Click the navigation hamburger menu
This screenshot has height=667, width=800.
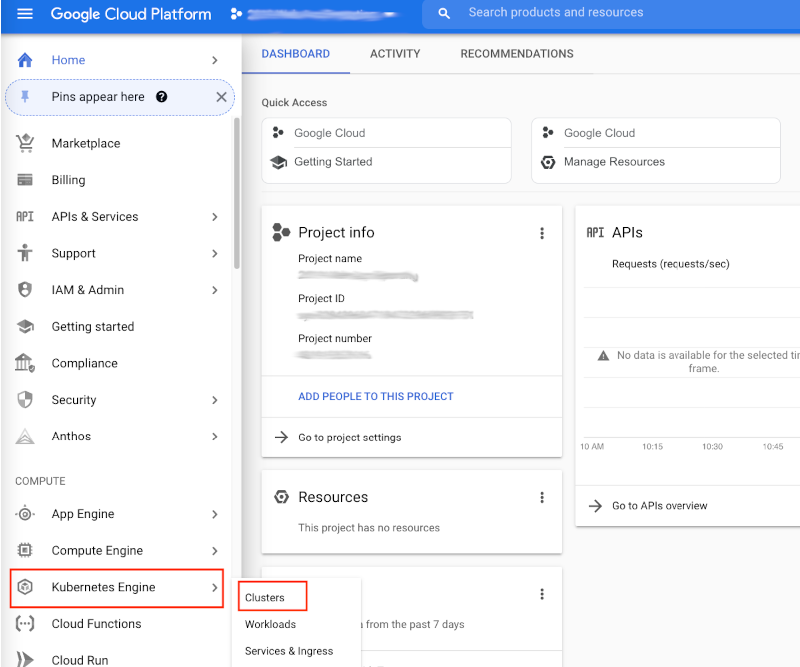click(24, 14)
